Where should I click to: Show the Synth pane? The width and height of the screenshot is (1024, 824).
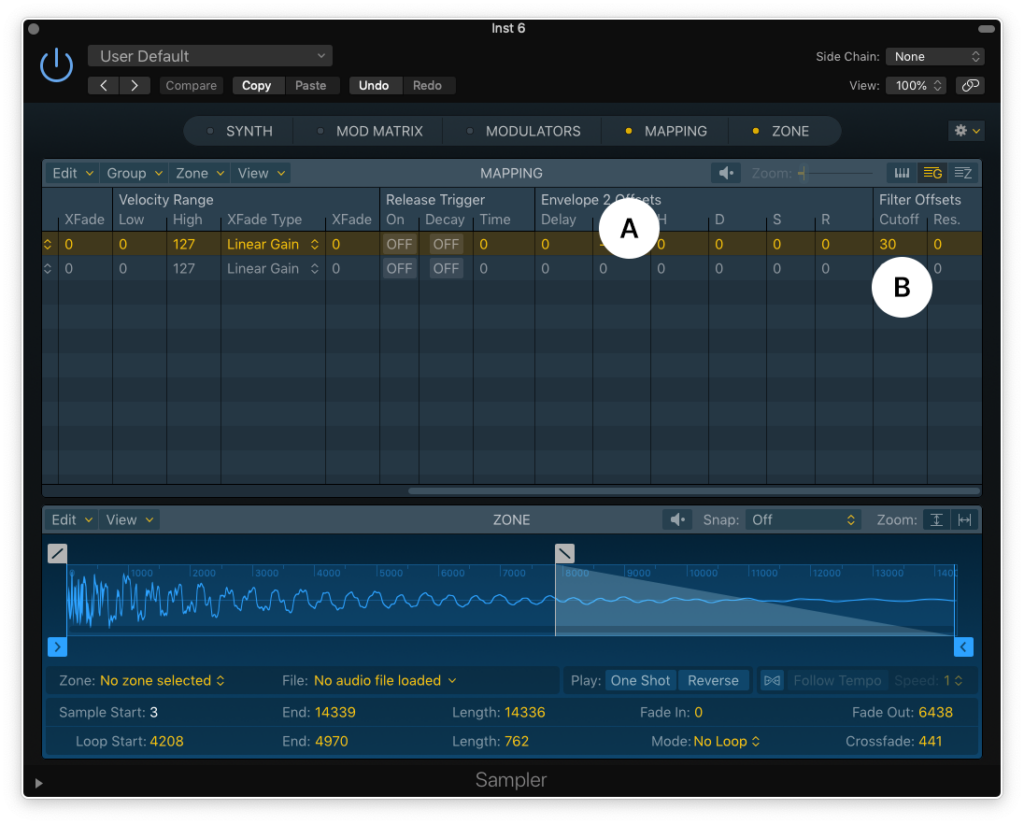click(240, 131)
